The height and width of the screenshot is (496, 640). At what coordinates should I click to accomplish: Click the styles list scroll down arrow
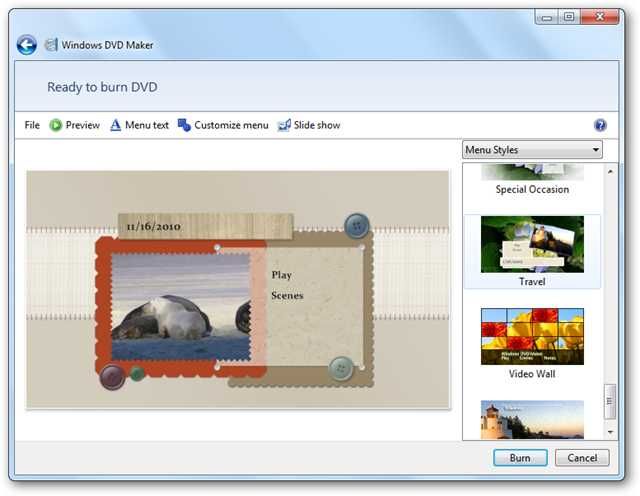pos(610,432)
